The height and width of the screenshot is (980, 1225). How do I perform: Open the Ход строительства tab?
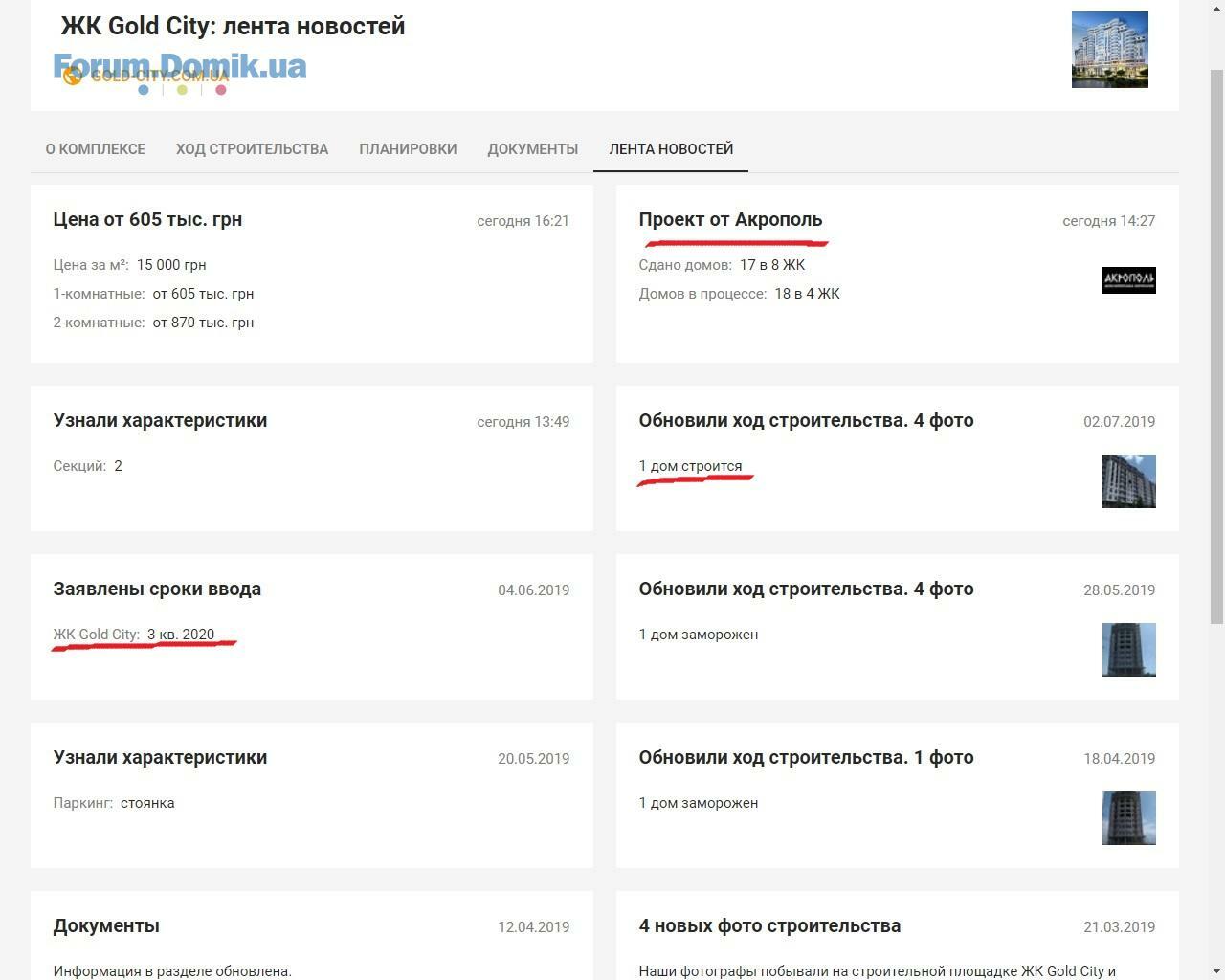coord(252,149)
